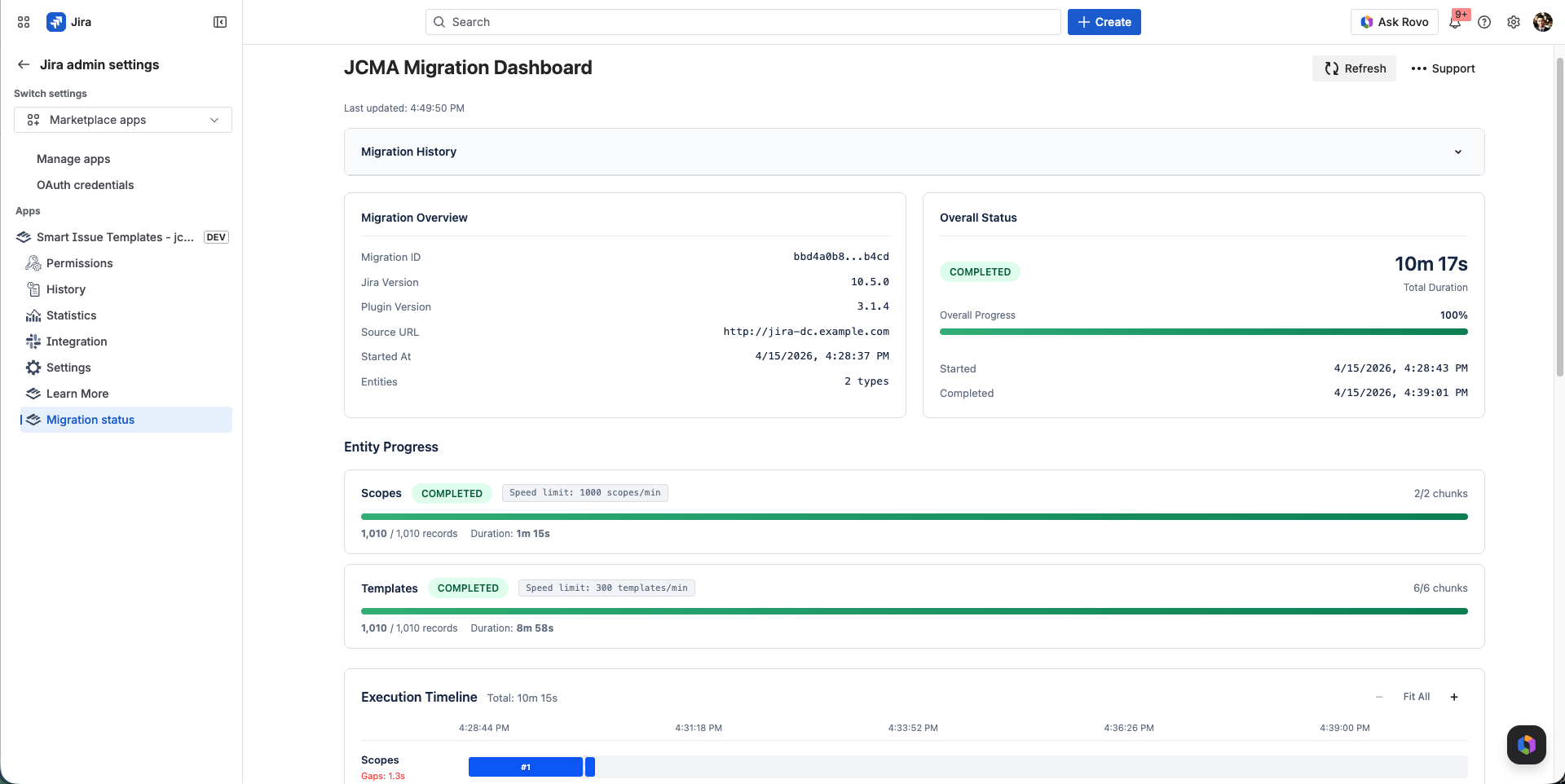Refresh the migration dashboard
The image size is (1565, 784).
(1354, 68)
